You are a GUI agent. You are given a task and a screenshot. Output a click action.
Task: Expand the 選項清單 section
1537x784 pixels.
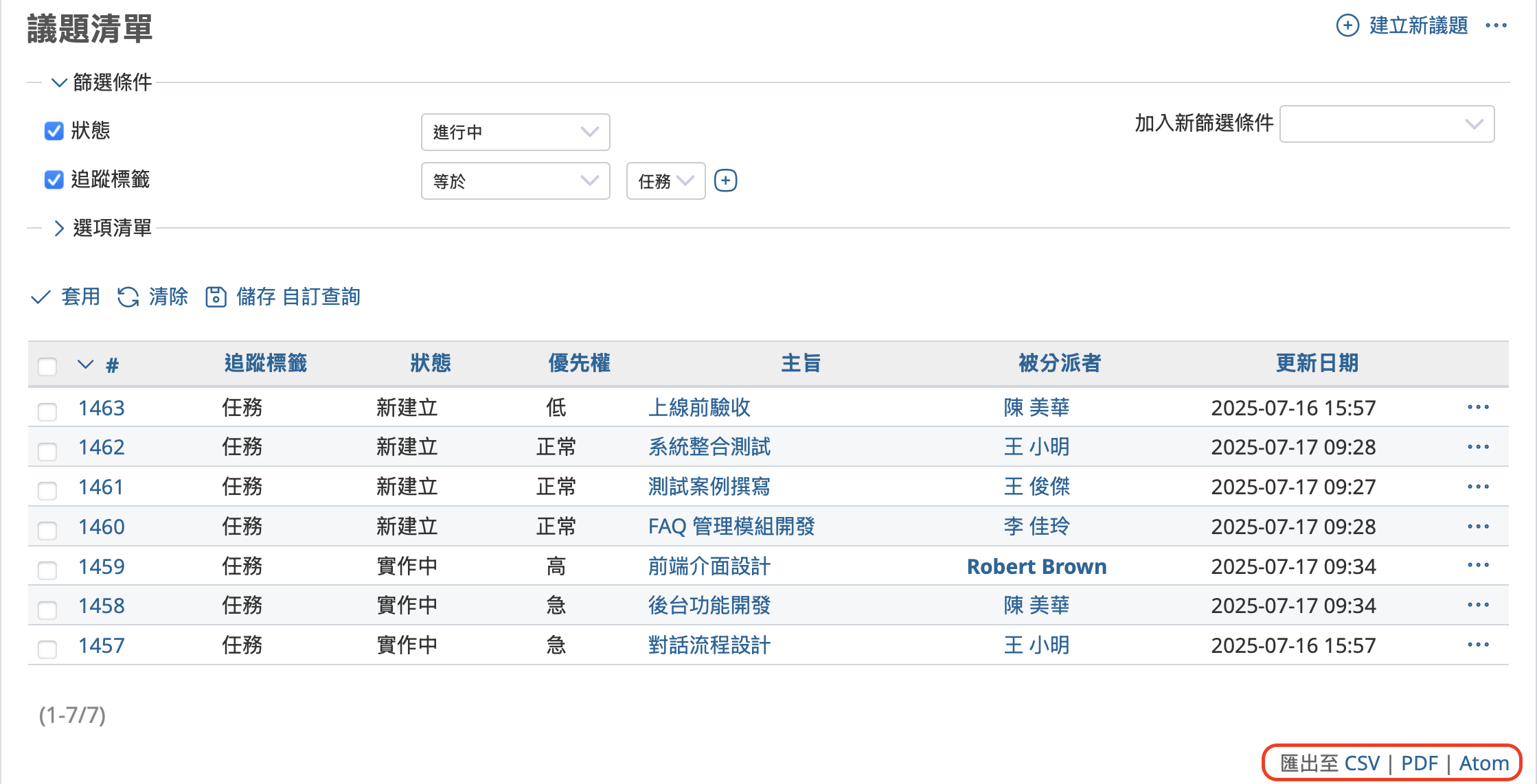[x=102, y=228]
